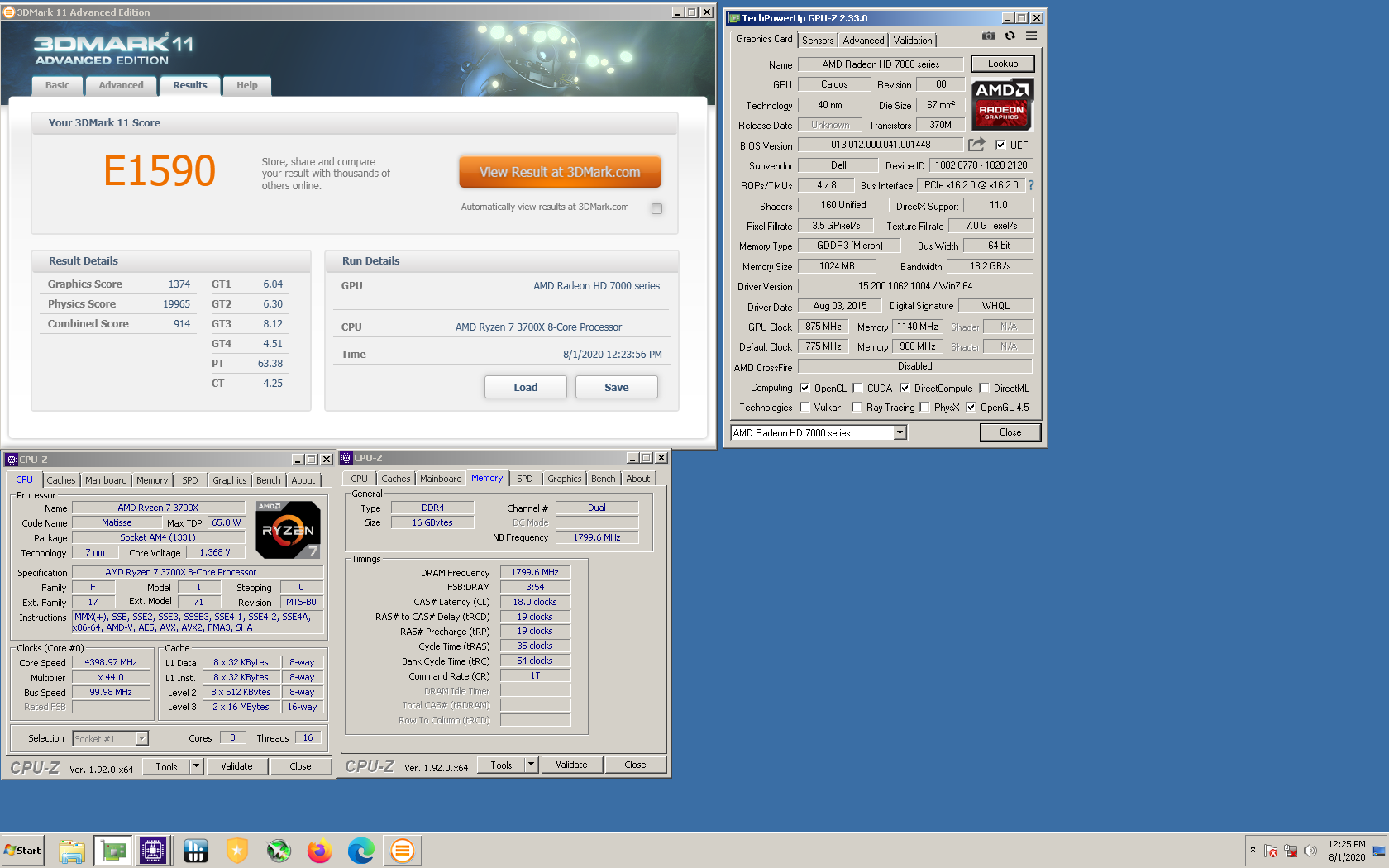Click the BIOS export share icon in GPU-Z
This screenshot has height=868, width=1389.
(x=976, y=145)
